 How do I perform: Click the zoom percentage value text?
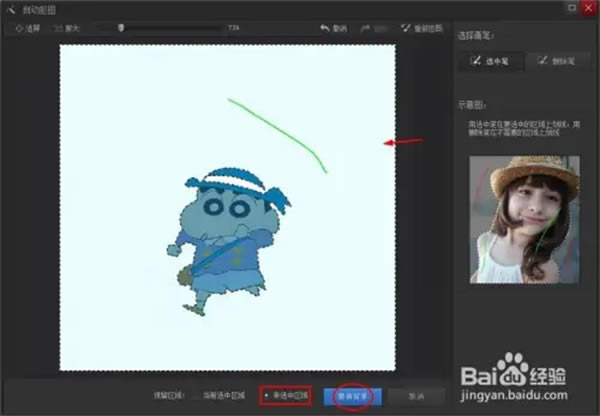coord(233,28)
